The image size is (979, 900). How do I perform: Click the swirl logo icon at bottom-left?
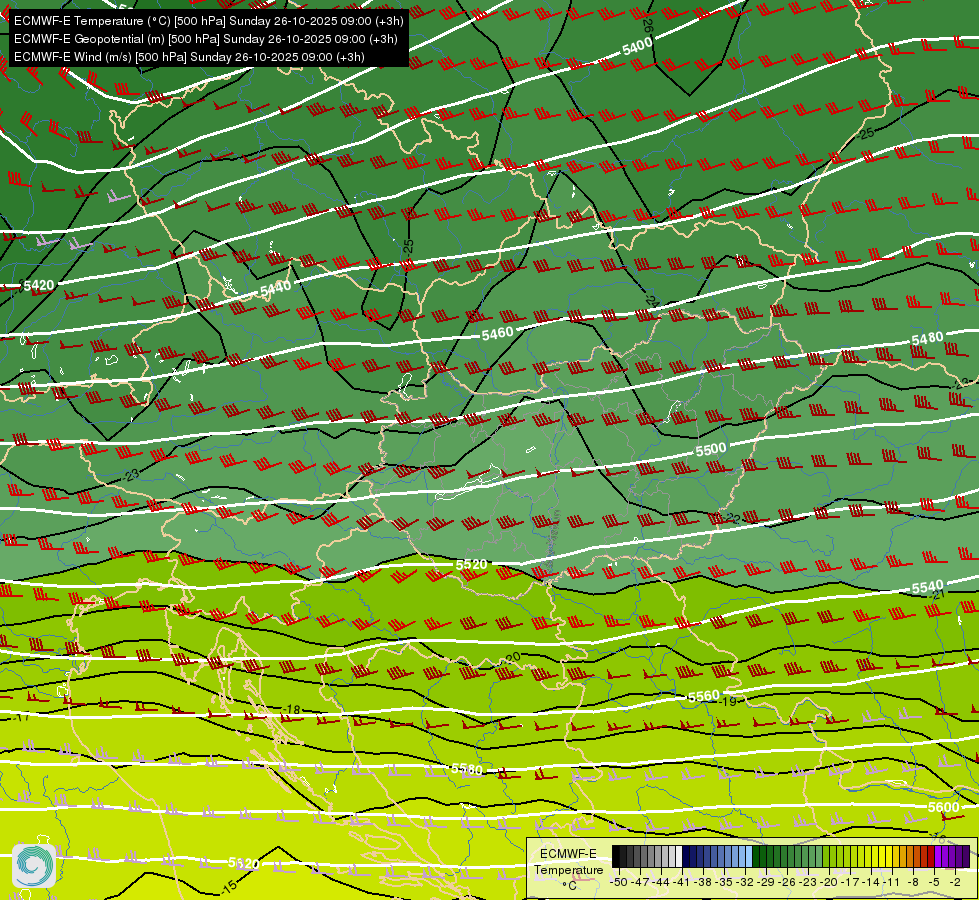[33, 865]
